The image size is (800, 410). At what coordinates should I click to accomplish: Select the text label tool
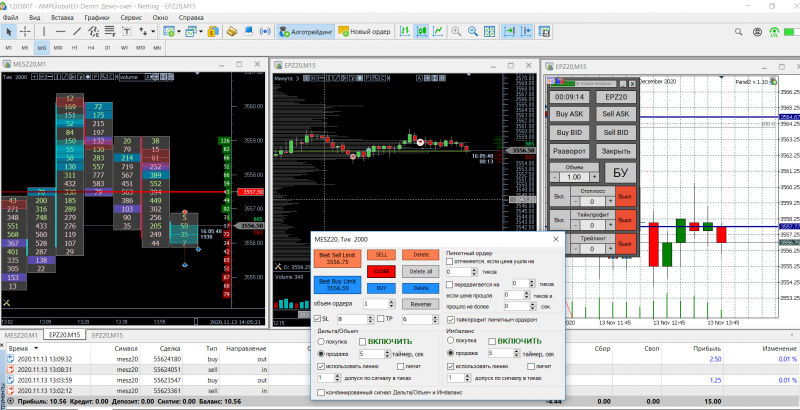pos(126,32)
